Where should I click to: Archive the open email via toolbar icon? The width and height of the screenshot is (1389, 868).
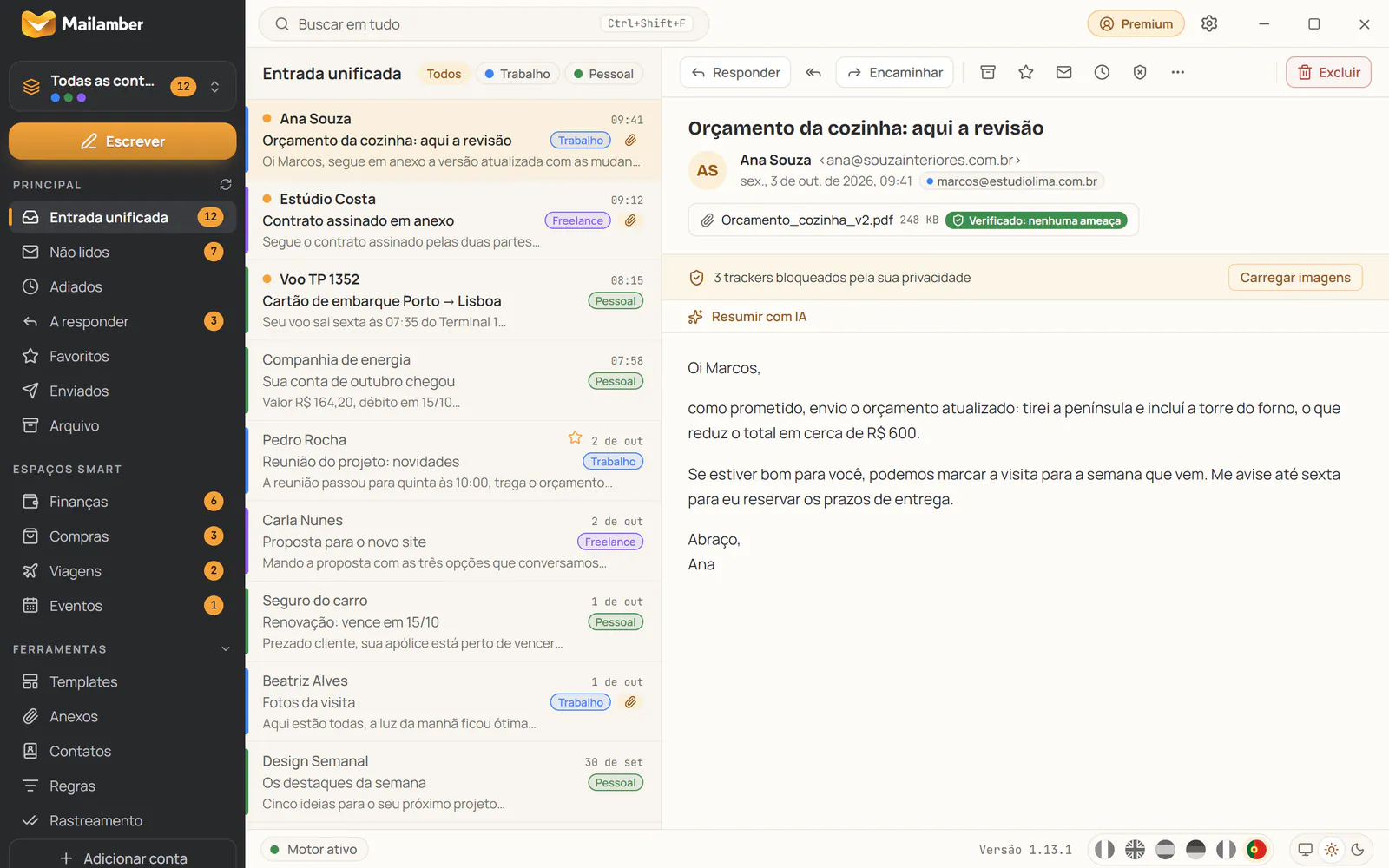click(x=988, y=73)
